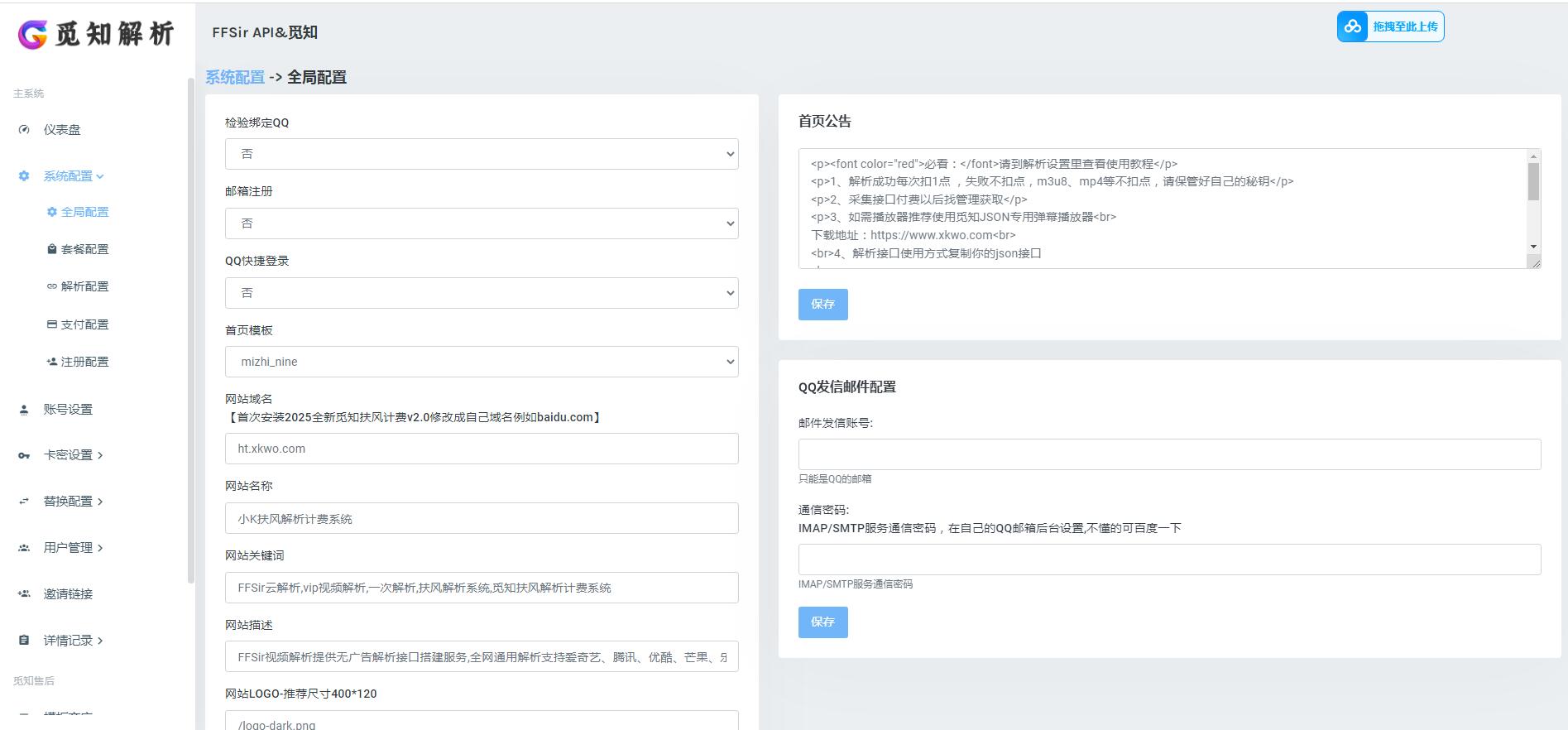Expand the 替换配置 sidebar menu
This screenshot has width=1568, height=730.
pos(73,502)
